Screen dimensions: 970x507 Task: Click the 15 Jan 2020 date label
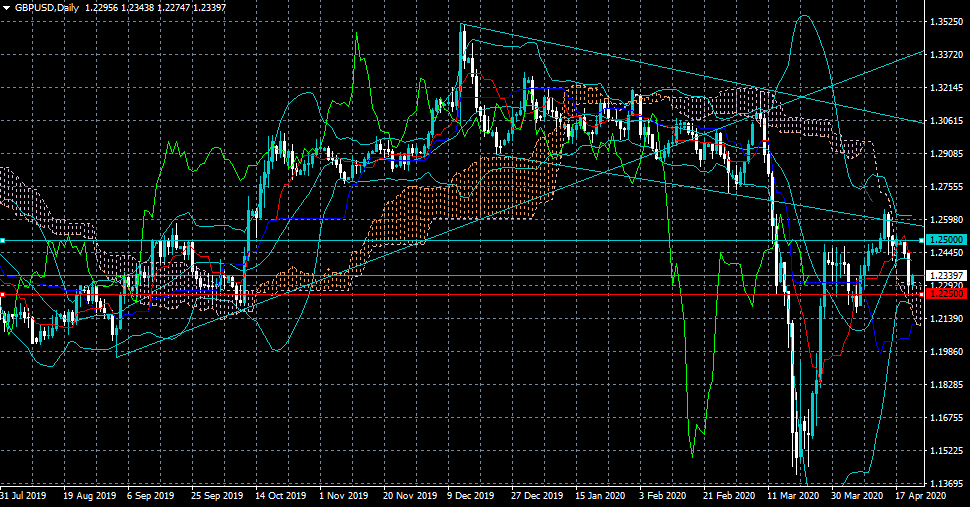600,496
